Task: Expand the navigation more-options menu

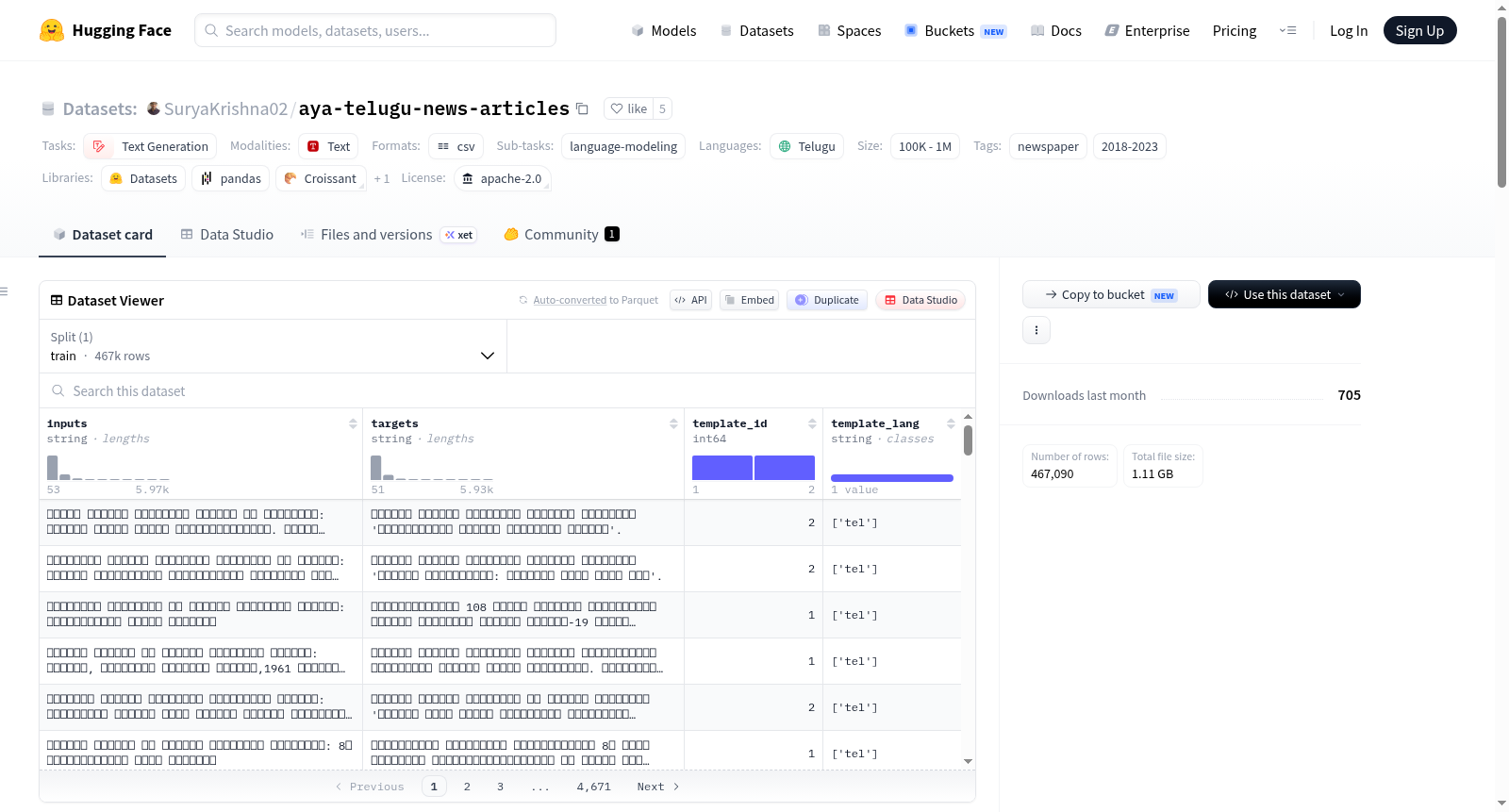Action: pos(1287,30)
